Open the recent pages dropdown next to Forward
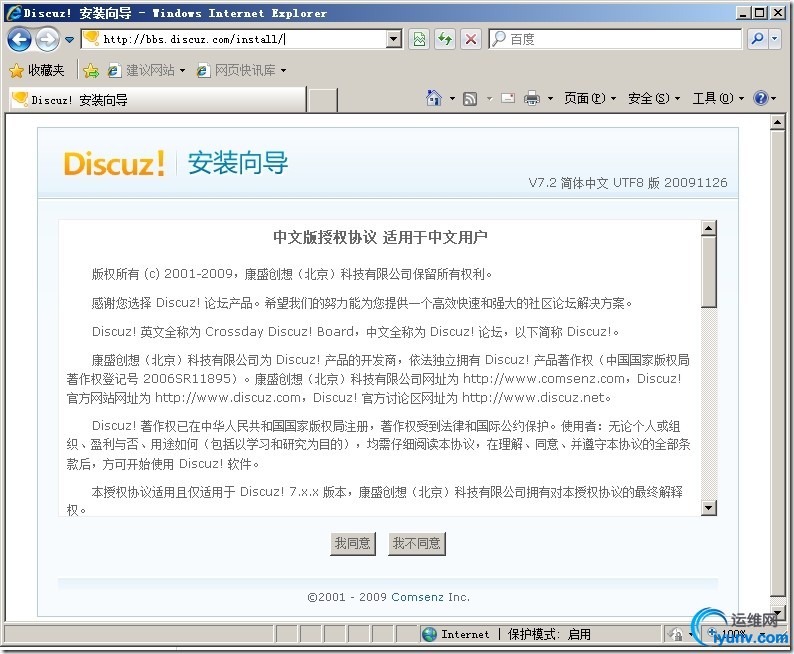The width and height of the screenshot is (794, 654). [69, 39]
